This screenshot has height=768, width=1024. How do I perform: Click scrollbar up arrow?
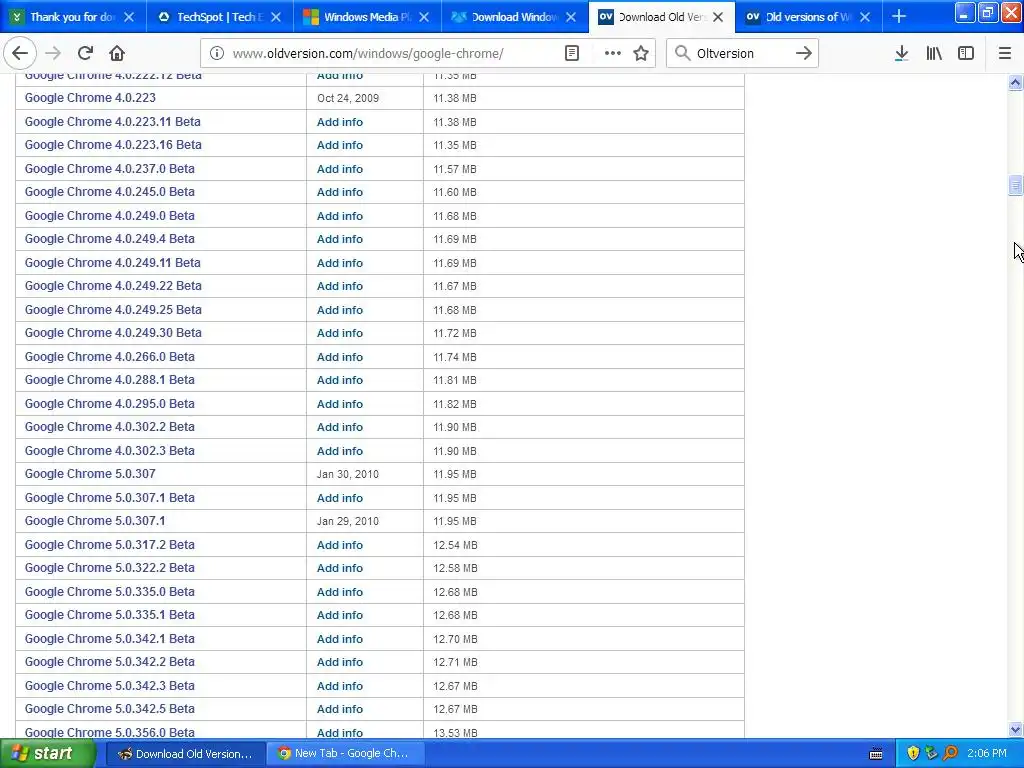click(1015, 82)
